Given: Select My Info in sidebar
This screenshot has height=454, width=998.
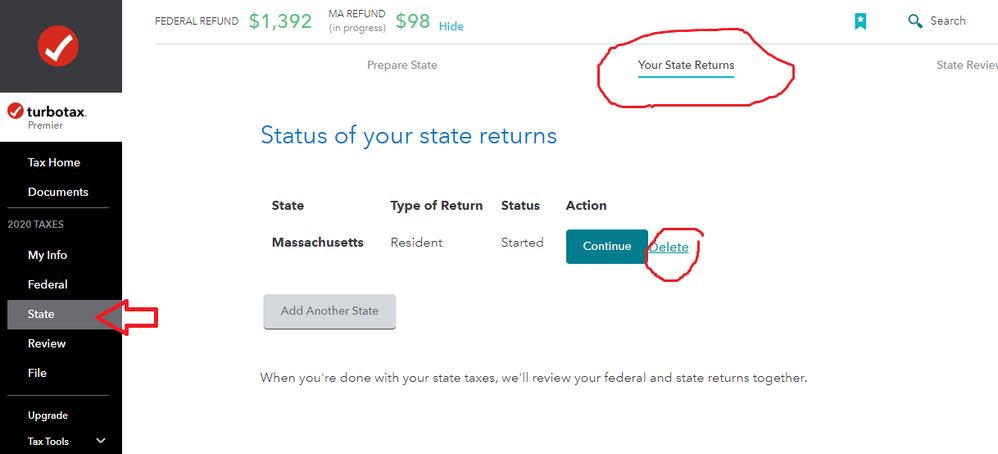Looking at the screenshot, I should point(47,255).
